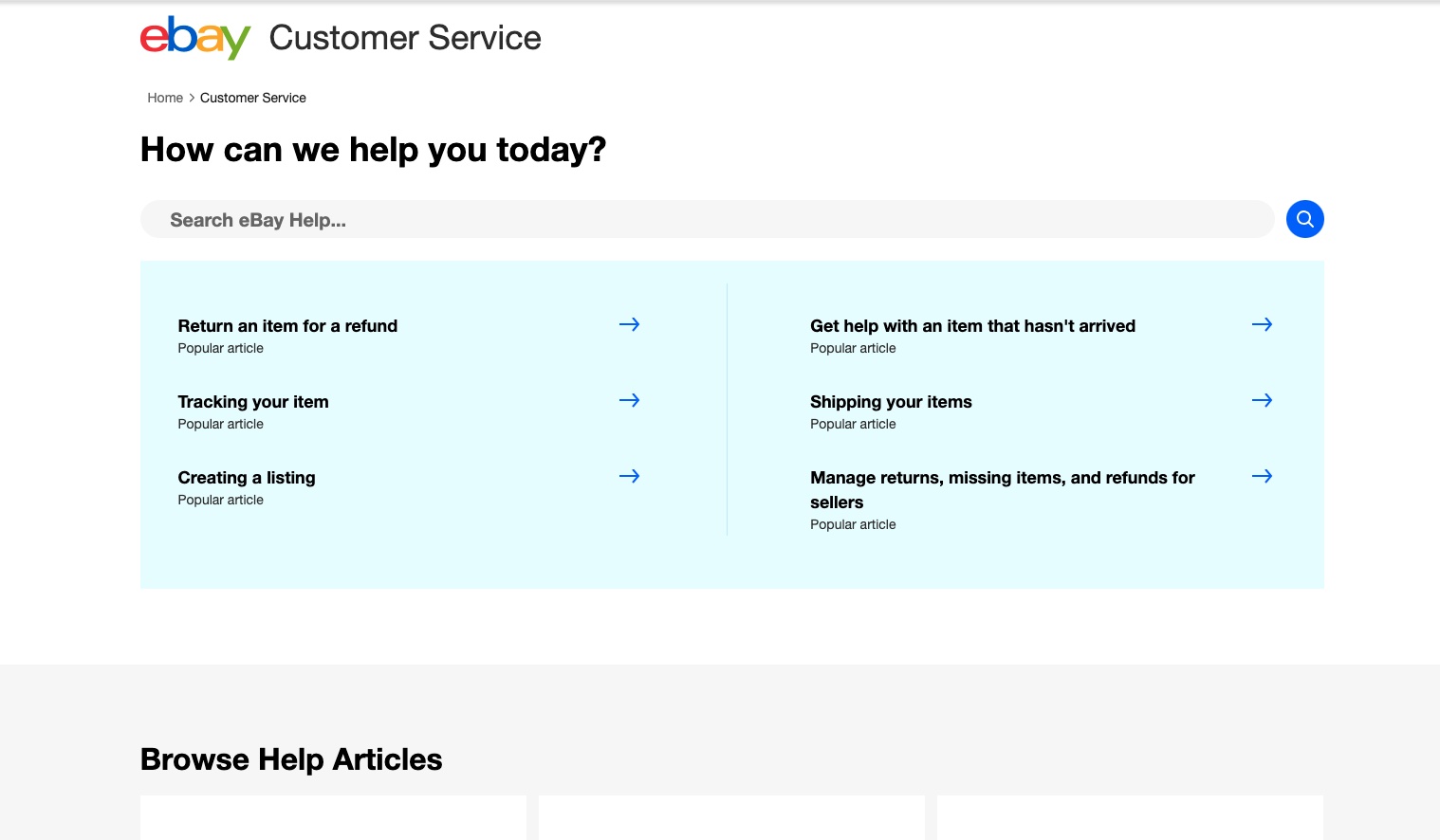Open Get help with item that hasn't arrived

[x=972, y=326]
